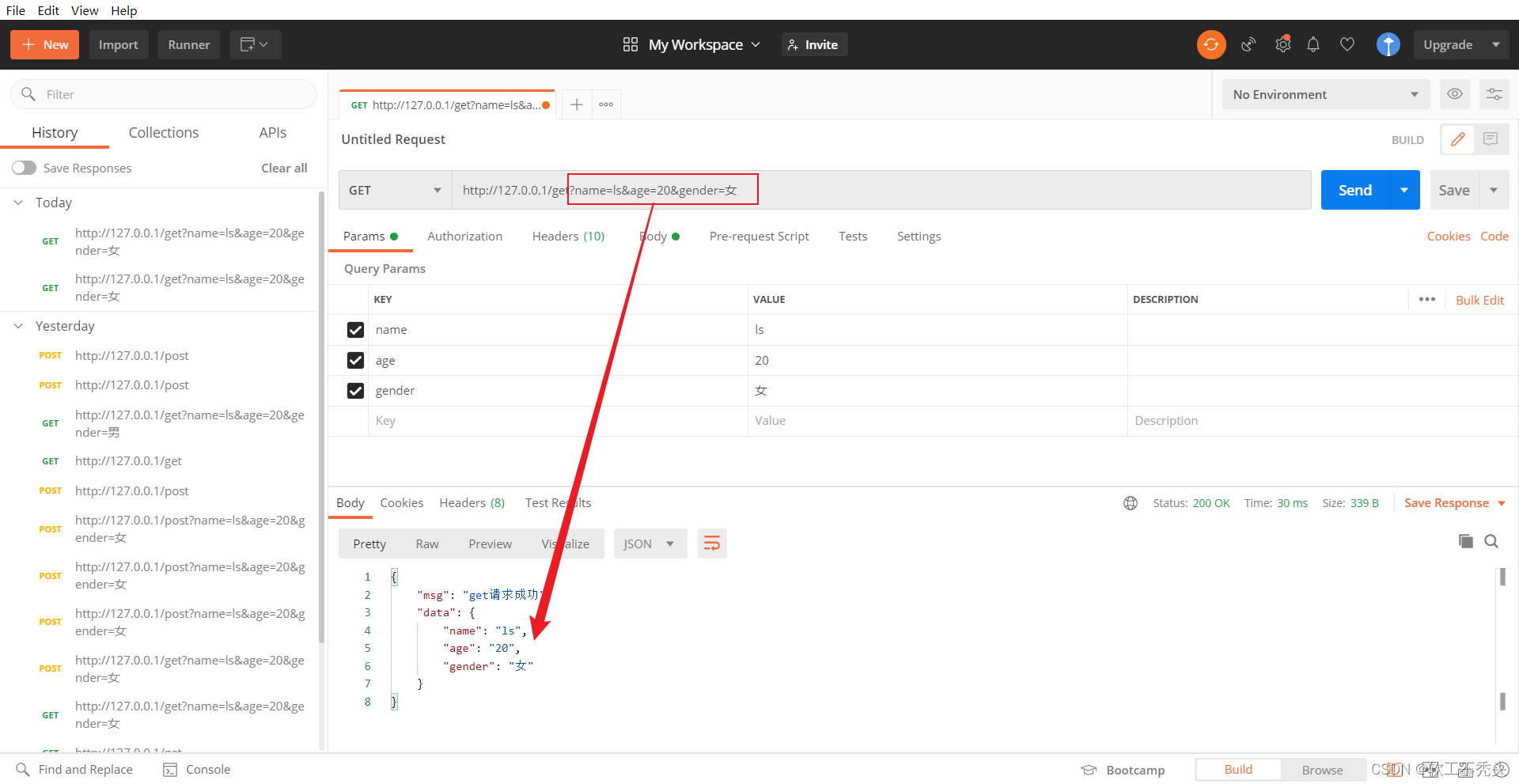Open manage environments sliders icon

tap(1494, 94)
